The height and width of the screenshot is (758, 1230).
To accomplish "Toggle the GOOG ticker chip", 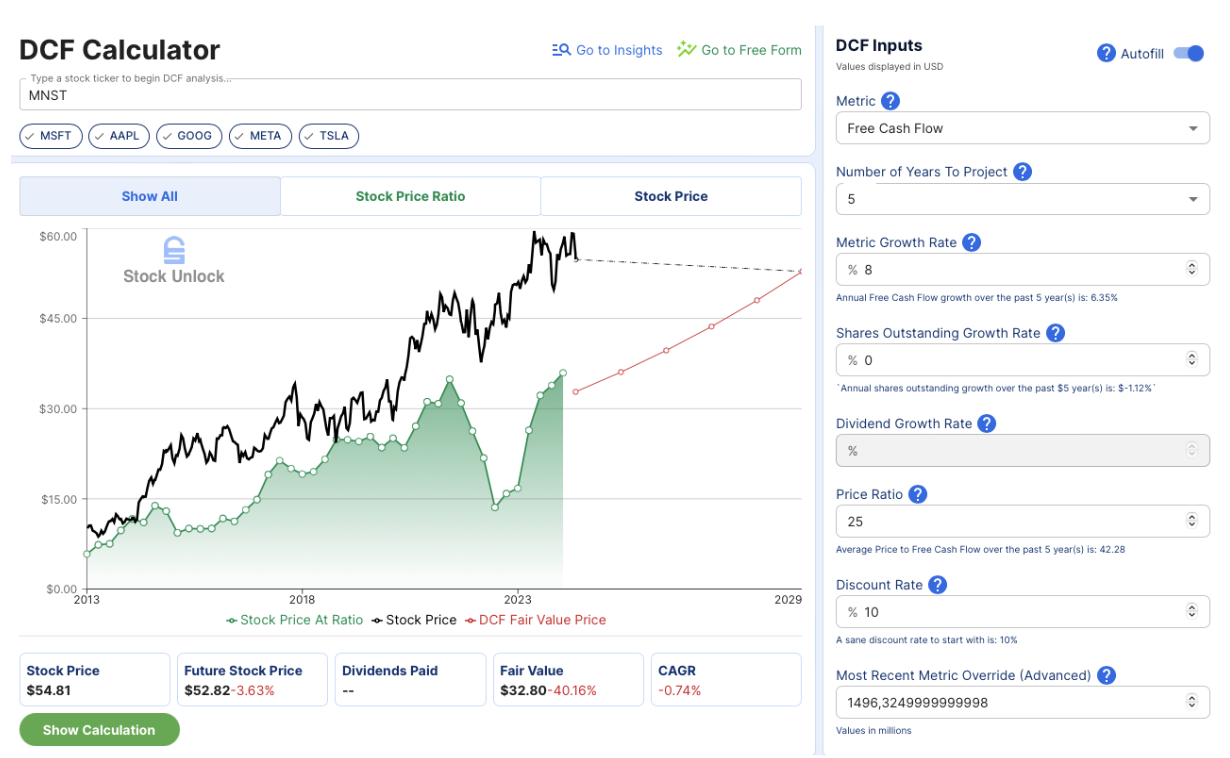I will tap(189, 136).
